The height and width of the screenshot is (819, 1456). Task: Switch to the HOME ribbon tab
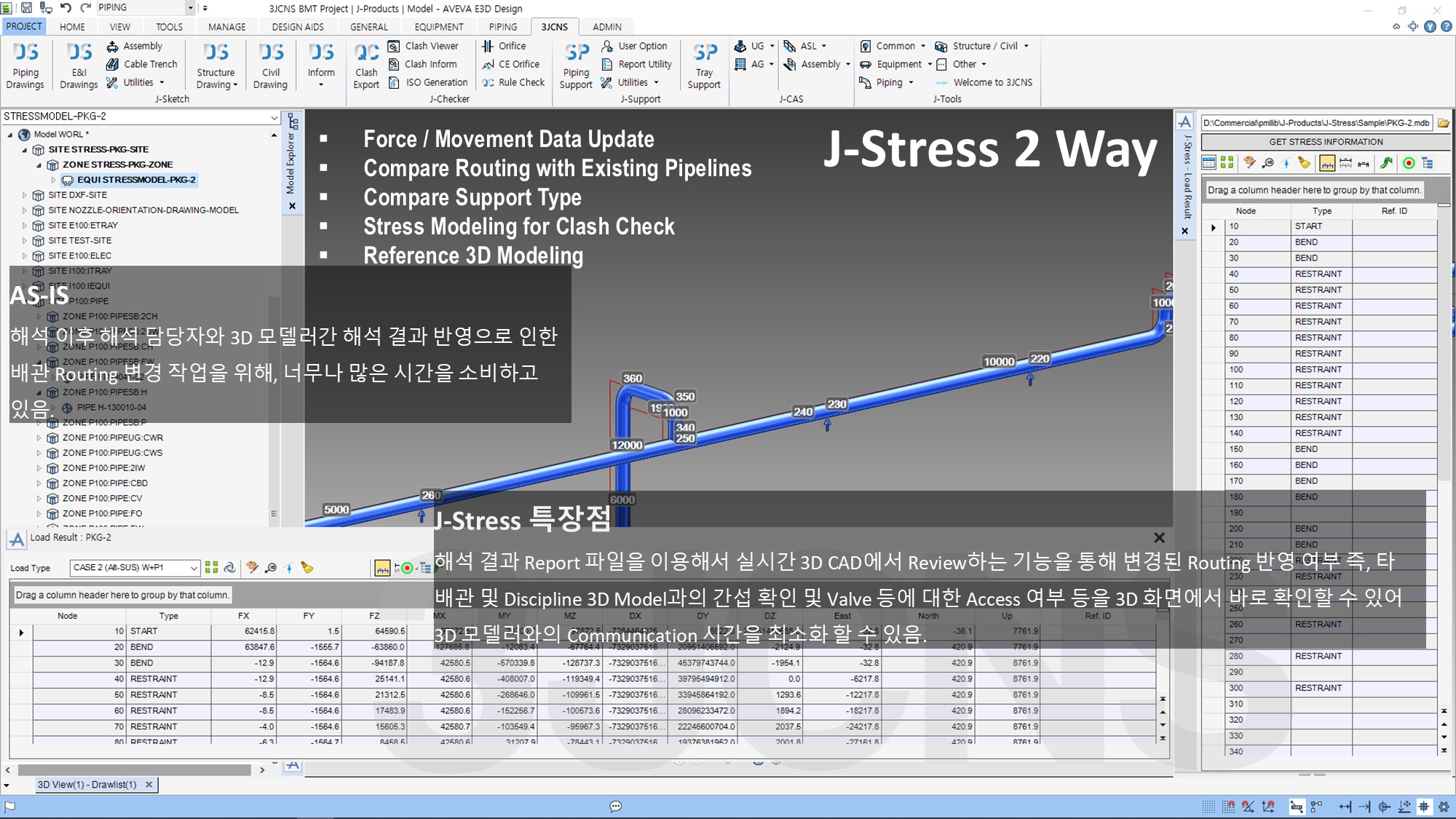72,27
